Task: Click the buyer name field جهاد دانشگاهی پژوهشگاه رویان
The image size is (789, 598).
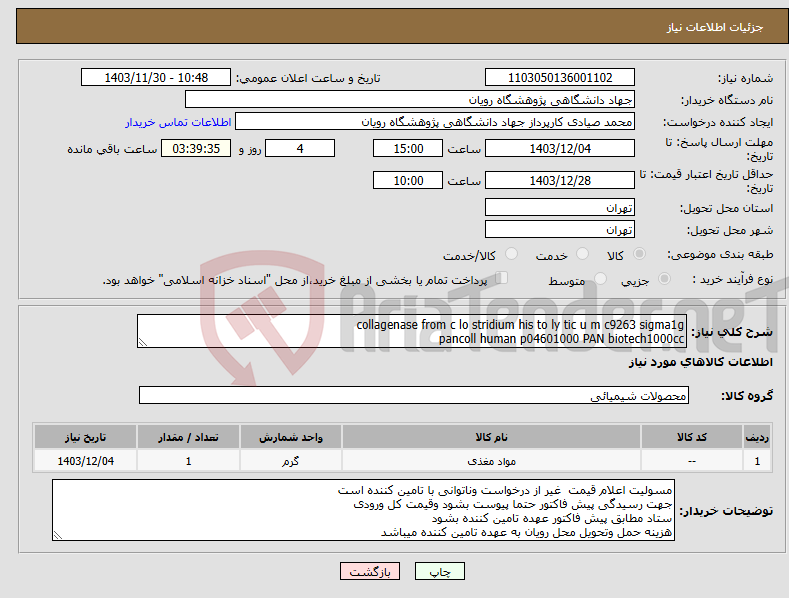Action: pos(410,100)
